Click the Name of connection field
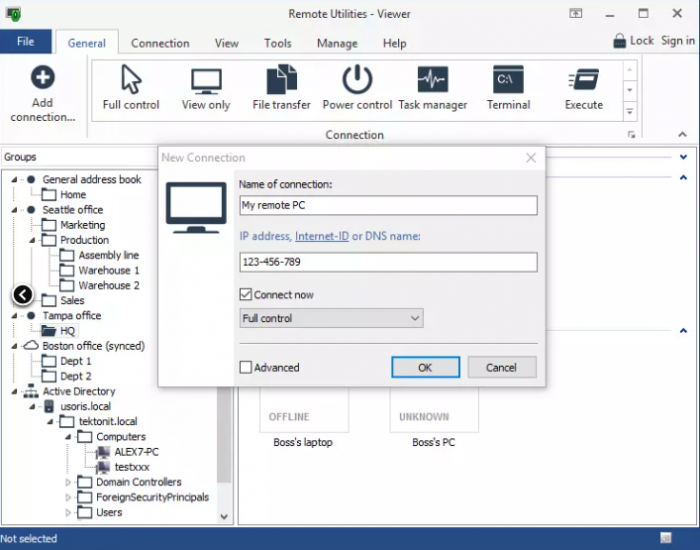700x550 pixels. tap(388, 205)
